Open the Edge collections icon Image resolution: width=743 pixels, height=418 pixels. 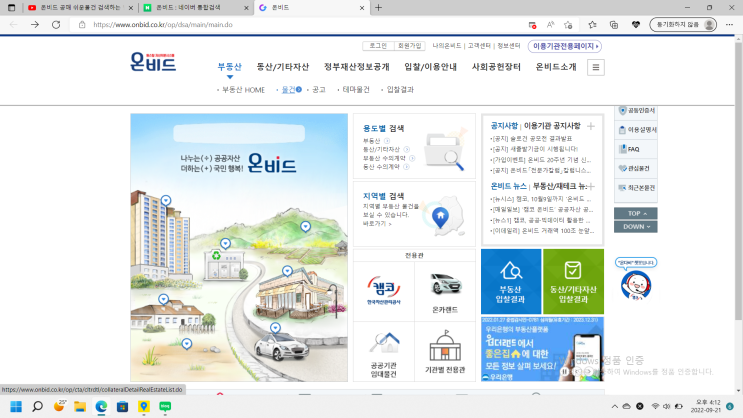614,25
